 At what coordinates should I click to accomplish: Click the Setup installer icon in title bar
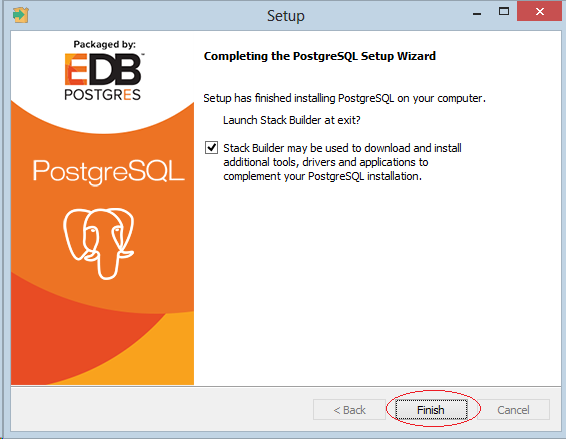click(x=21, y=15)
